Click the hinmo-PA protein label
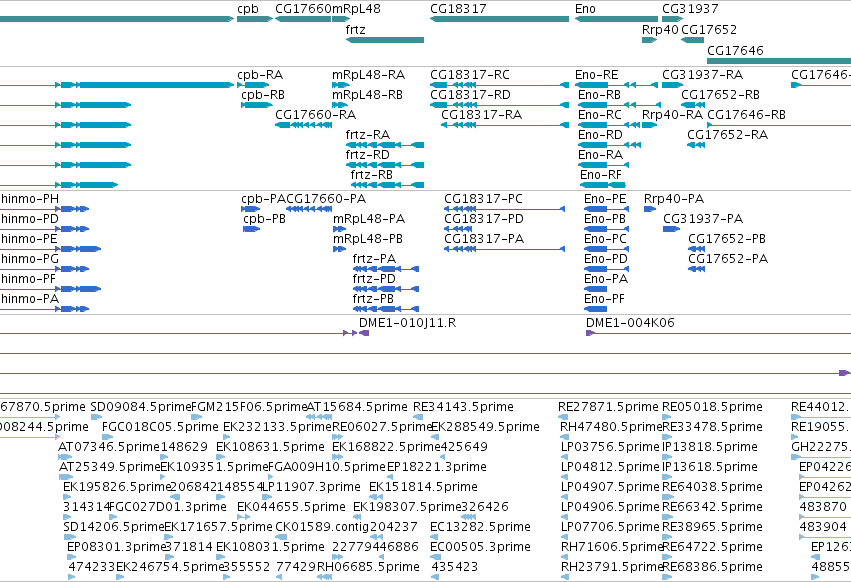 tap(30, 300)
